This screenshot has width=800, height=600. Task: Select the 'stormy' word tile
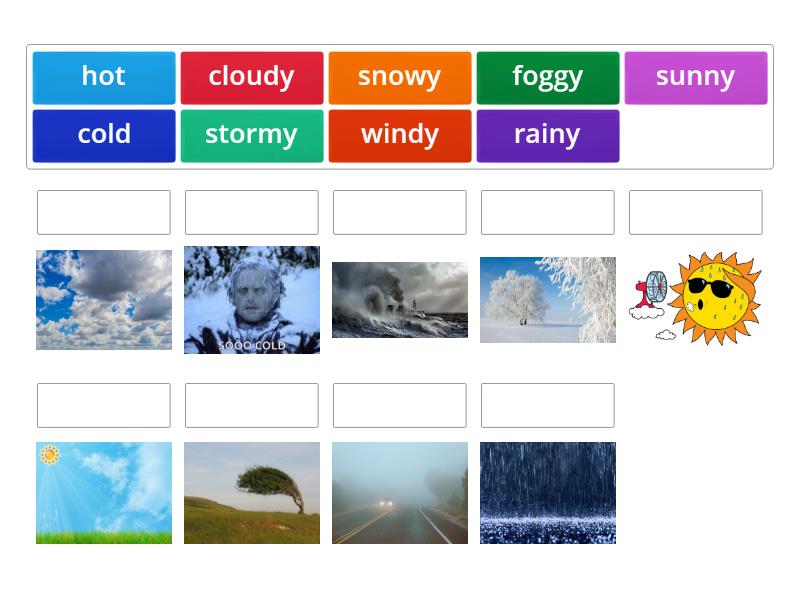251,134
